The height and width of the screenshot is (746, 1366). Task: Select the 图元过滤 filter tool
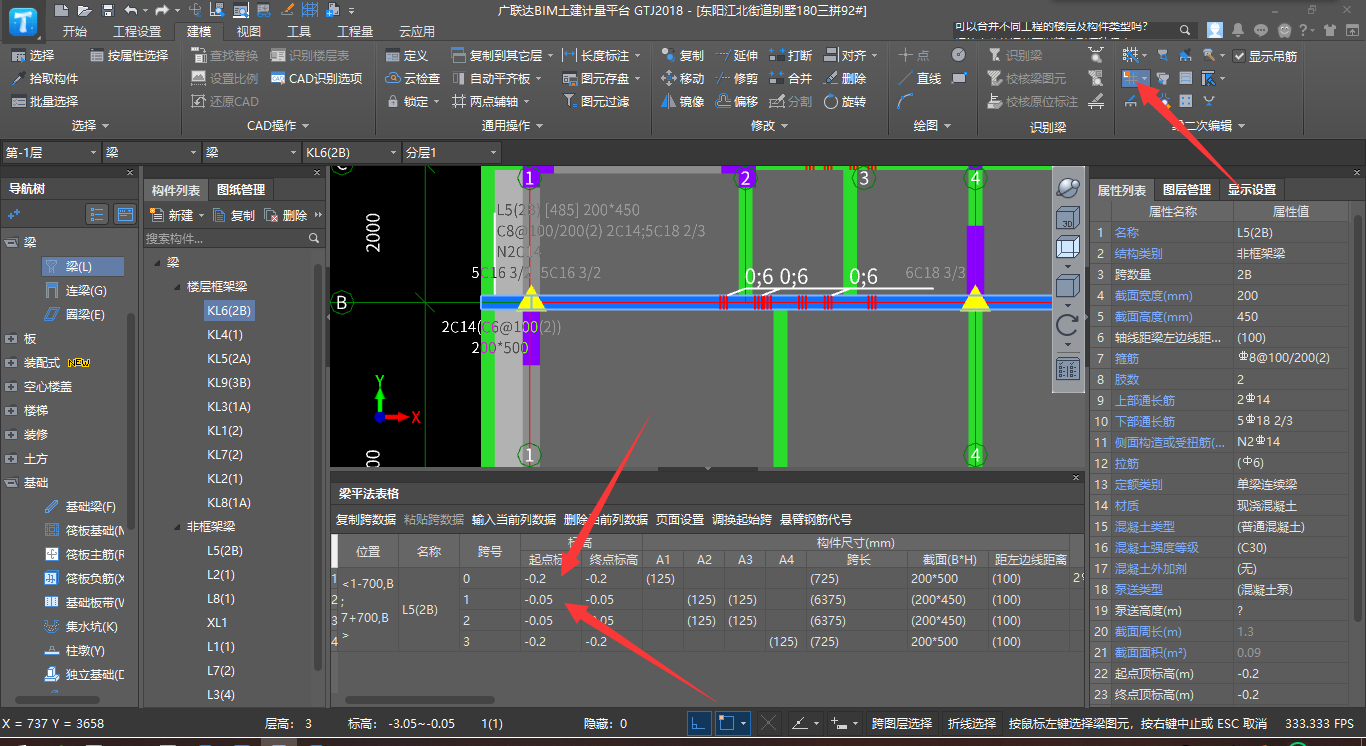tap(596, 101)
